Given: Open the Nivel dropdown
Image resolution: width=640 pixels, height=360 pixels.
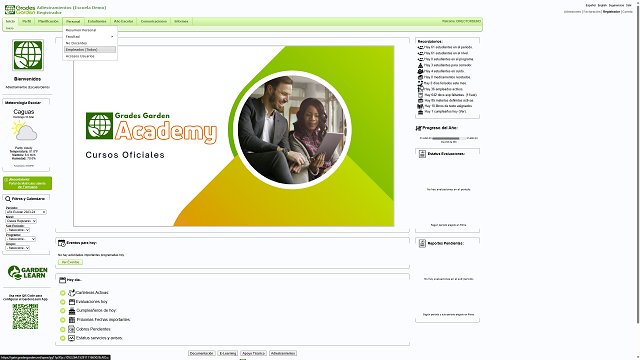Looking at the screenshot, I should point(21,221).
